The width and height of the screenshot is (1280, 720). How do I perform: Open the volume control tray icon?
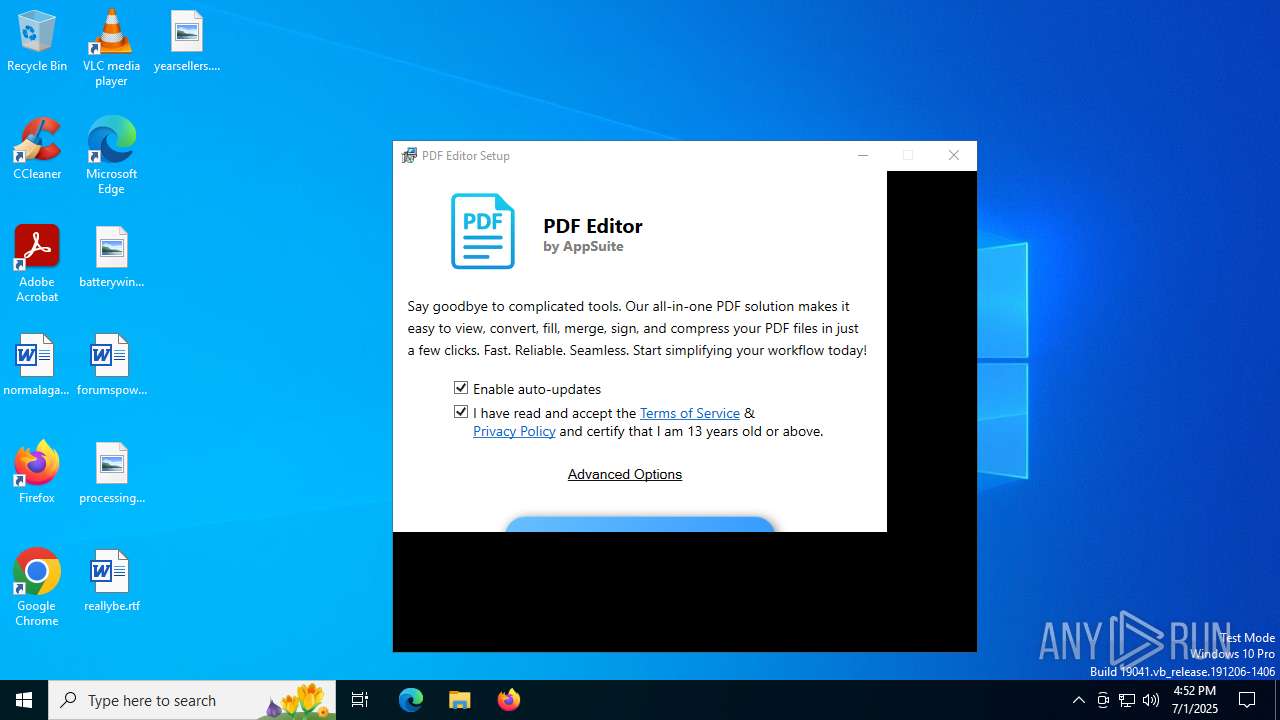coord(1151,700)
